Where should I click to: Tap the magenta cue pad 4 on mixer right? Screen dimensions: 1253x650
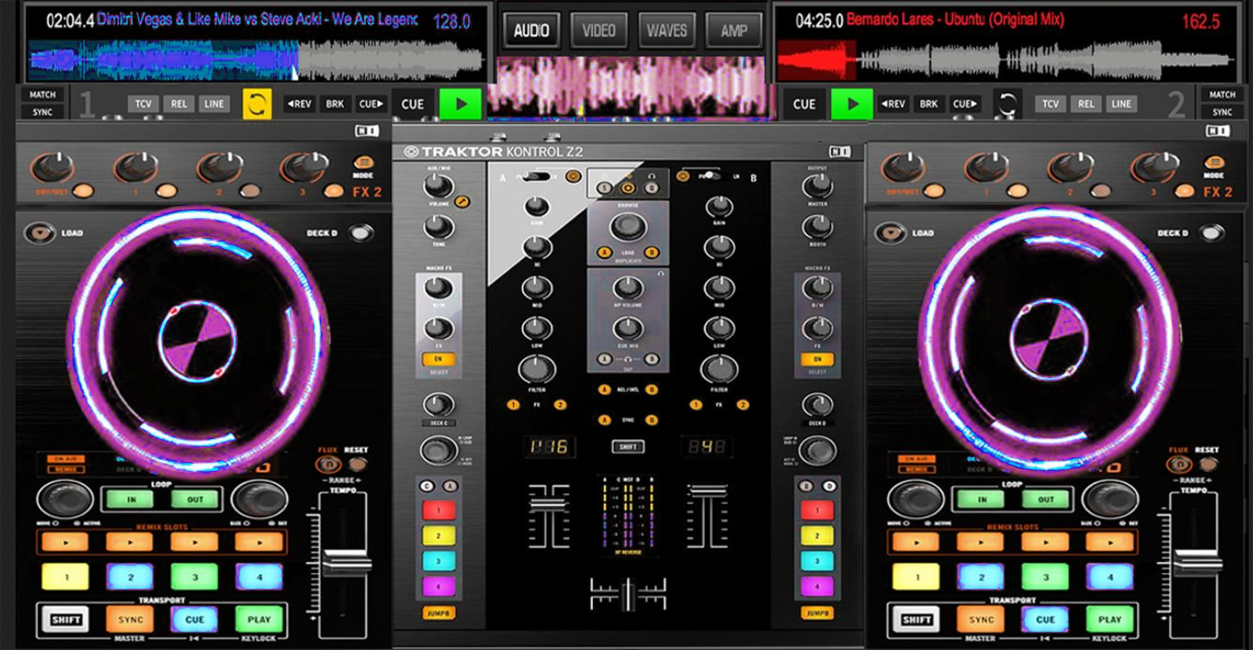coord(817,587)
